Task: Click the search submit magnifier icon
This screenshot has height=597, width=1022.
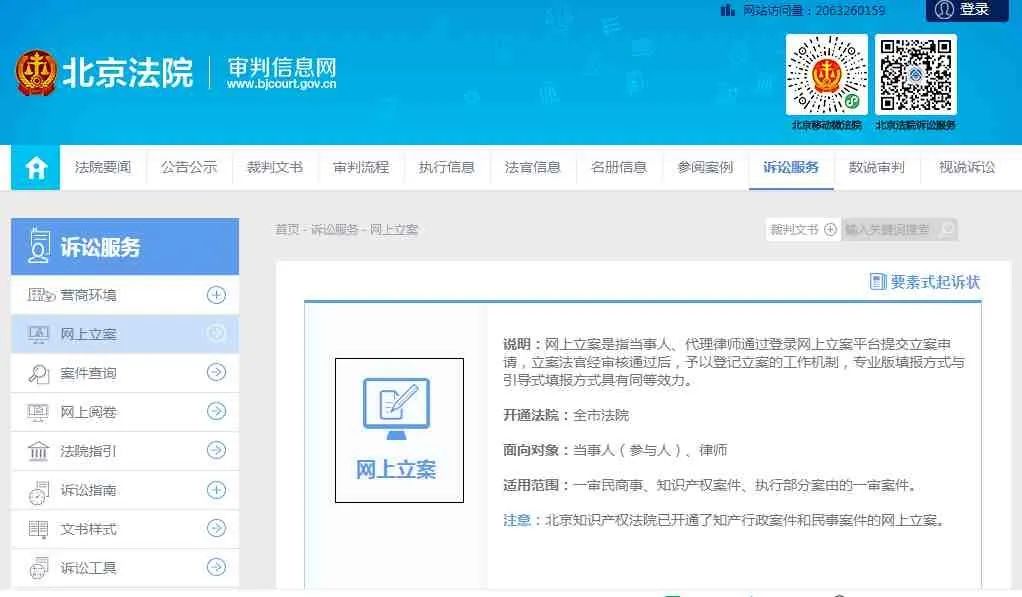Action: coord(948,229)
